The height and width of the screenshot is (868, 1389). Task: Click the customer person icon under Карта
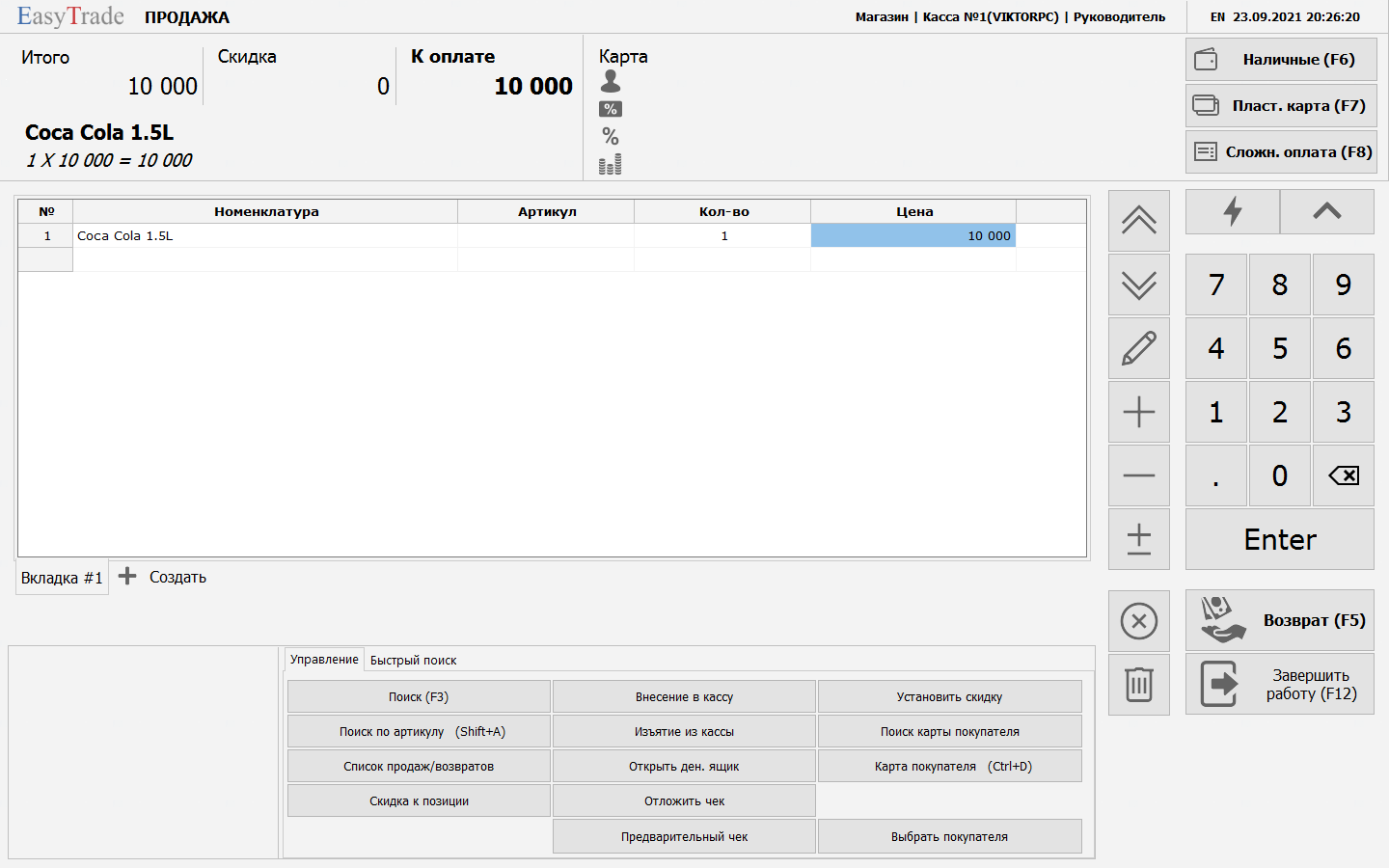(x=611, y=82)
